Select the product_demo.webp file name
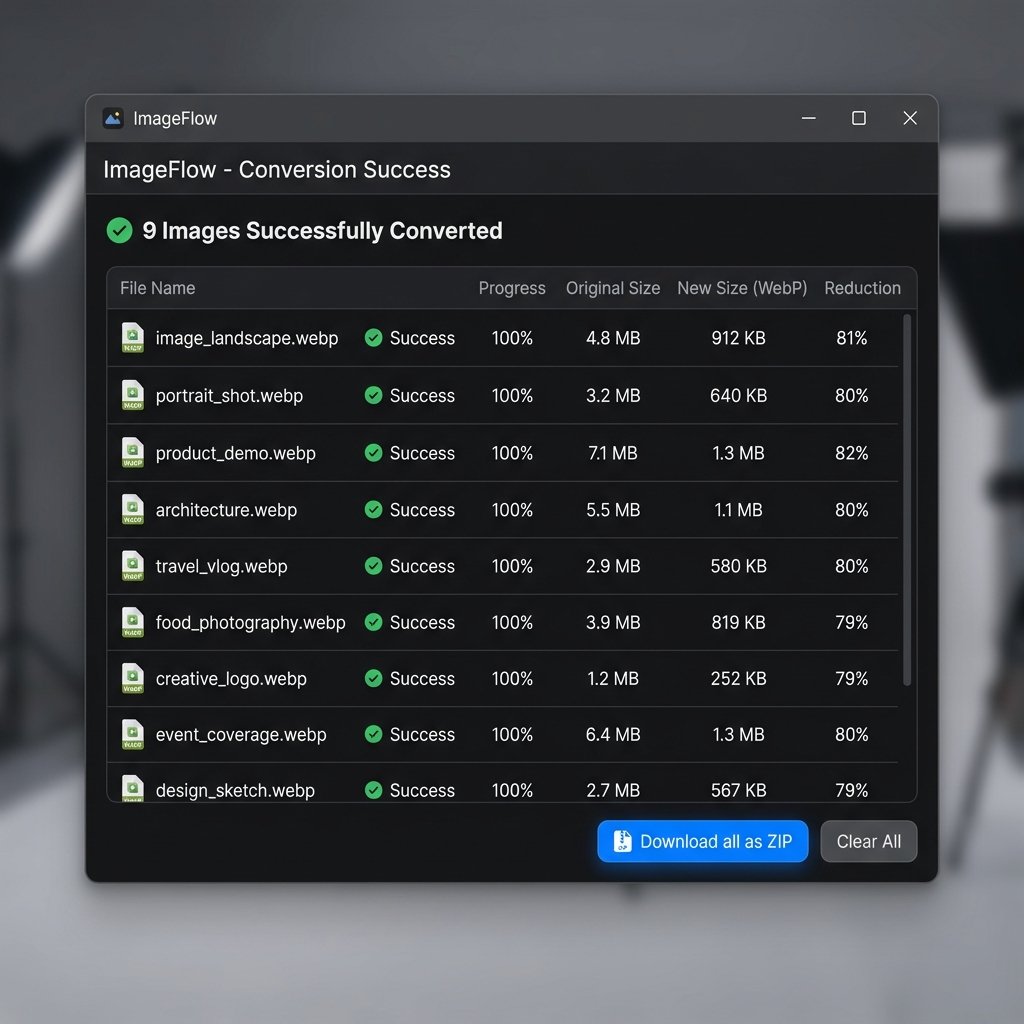 [235, 453]
